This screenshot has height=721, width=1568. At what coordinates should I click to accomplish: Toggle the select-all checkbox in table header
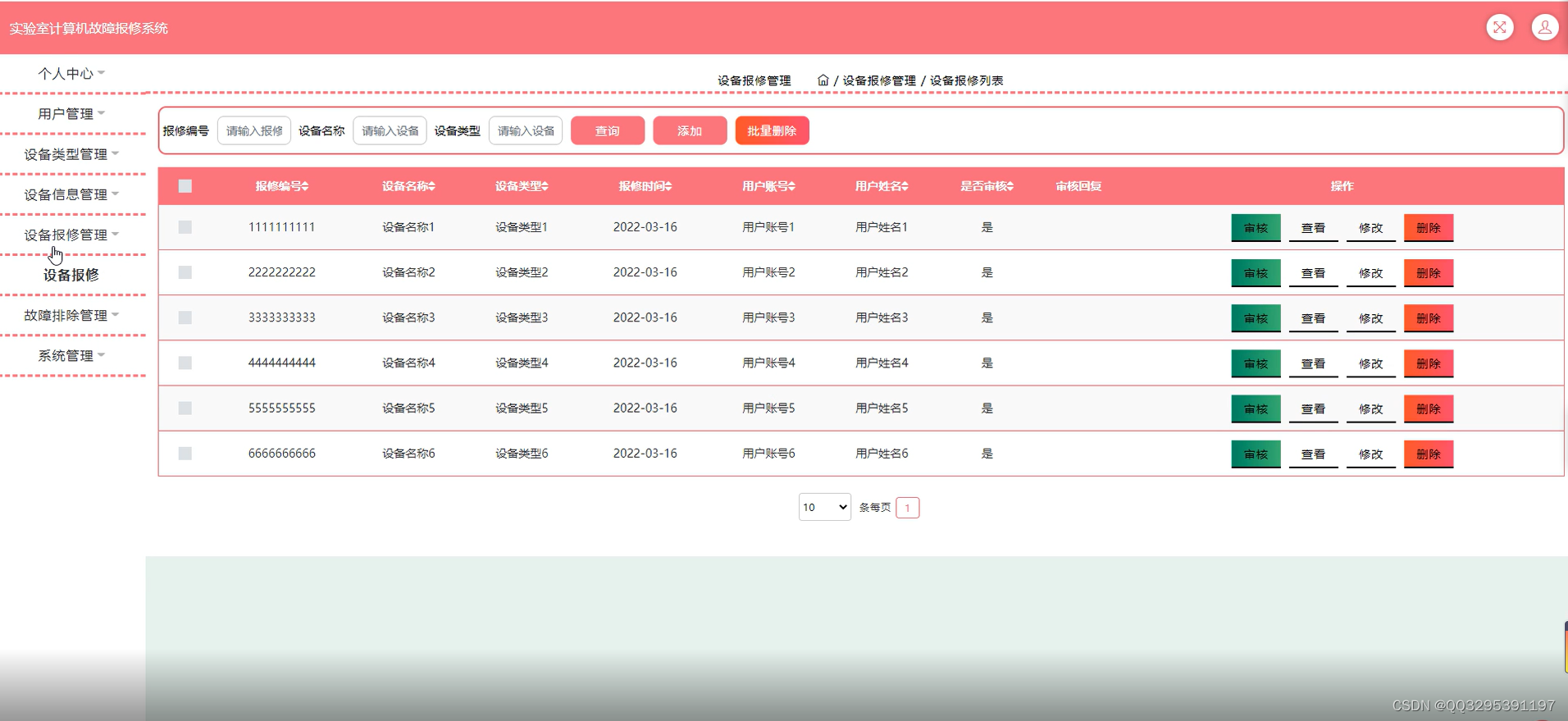[x=185, y=186]
